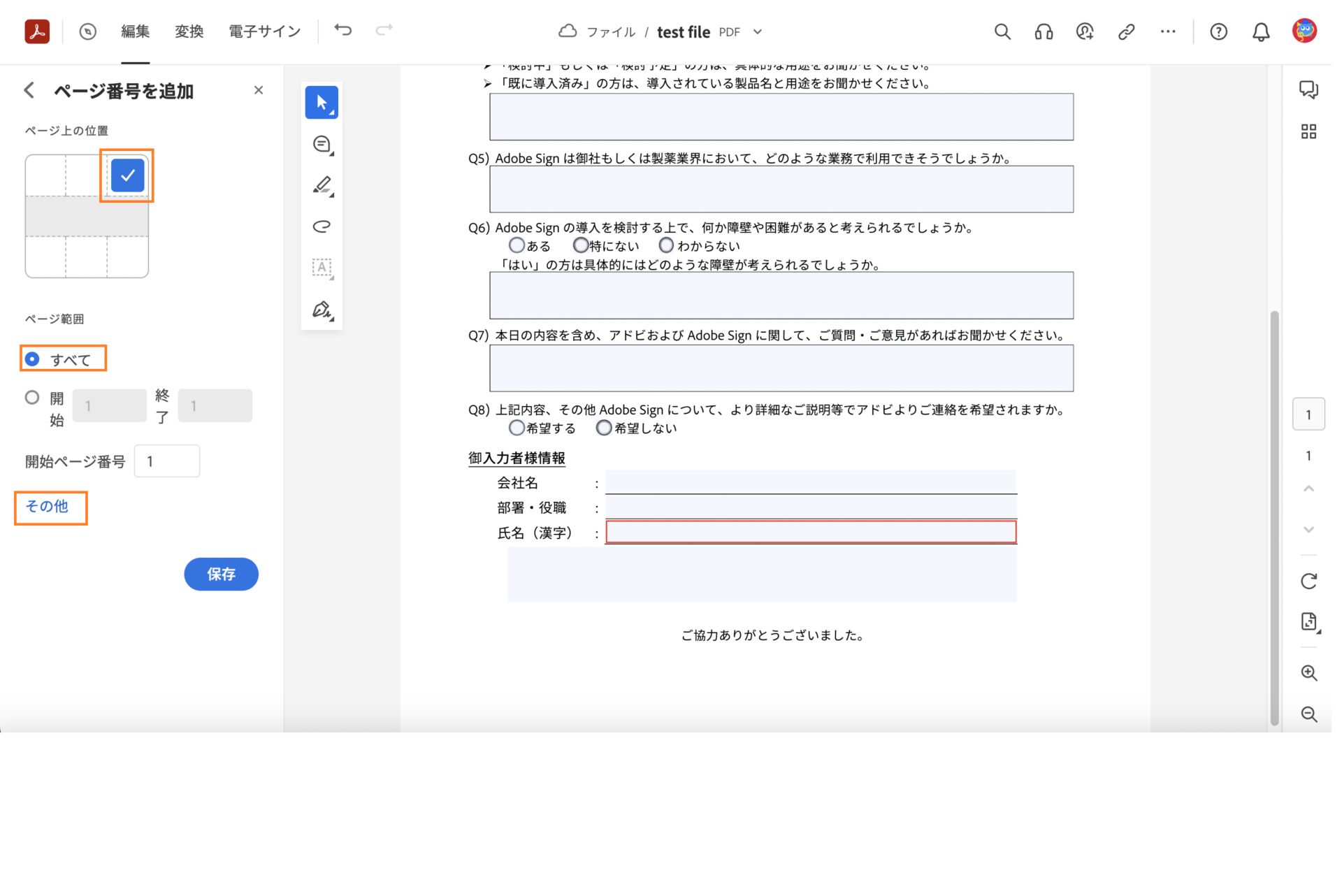Select the add comment tool
Screen dimensions: 1342x896
322,145
